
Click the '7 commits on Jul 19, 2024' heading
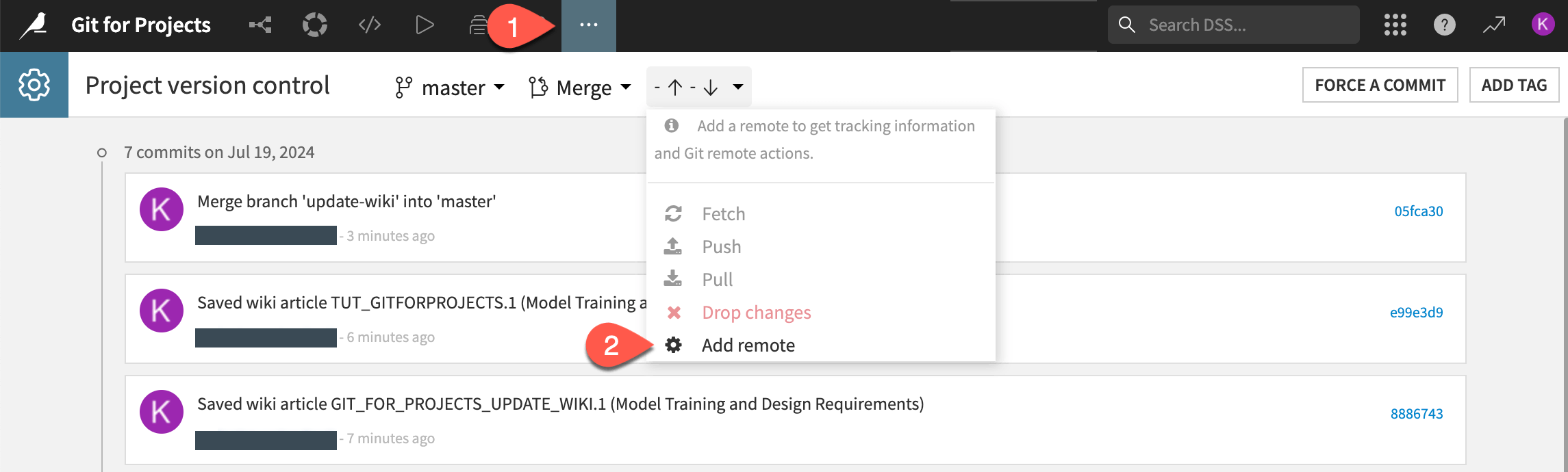pyautogui.click(x=219, y=153)
